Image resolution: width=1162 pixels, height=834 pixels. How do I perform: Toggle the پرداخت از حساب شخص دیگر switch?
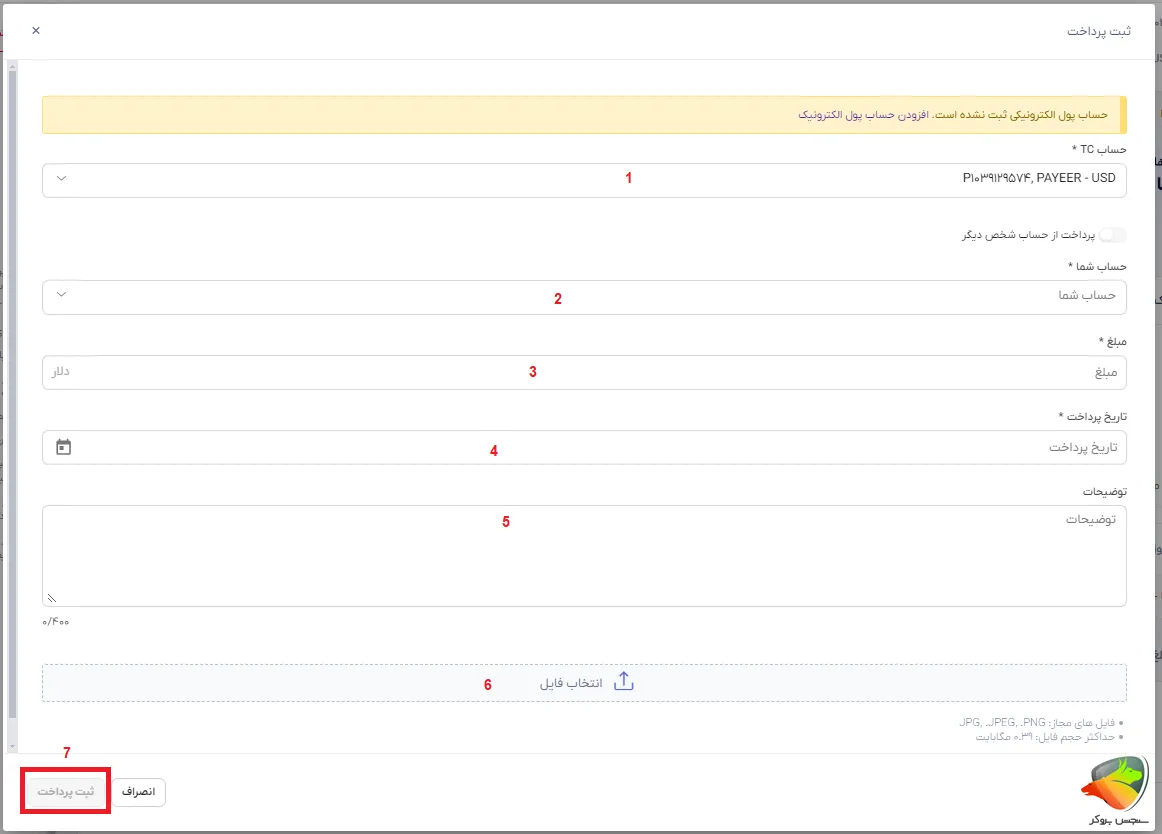click(x=1112, y=235)
